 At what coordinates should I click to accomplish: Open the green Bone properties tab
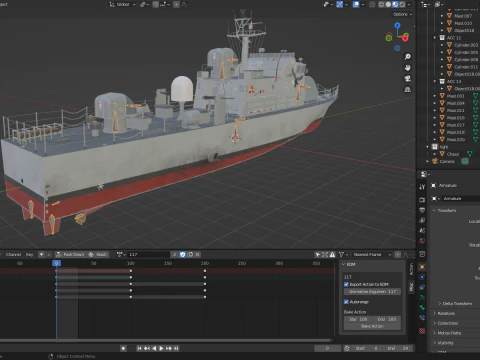(422, 308)
